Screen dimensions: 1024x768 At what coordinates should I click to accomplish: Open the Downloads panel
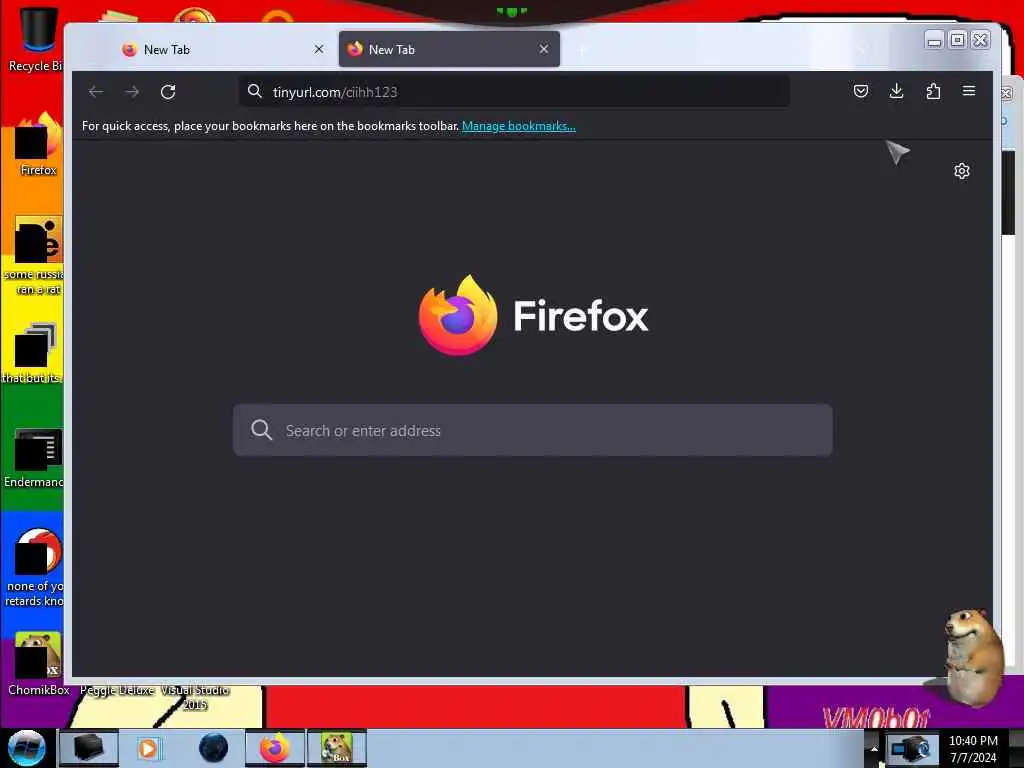[x=897, y=91]
